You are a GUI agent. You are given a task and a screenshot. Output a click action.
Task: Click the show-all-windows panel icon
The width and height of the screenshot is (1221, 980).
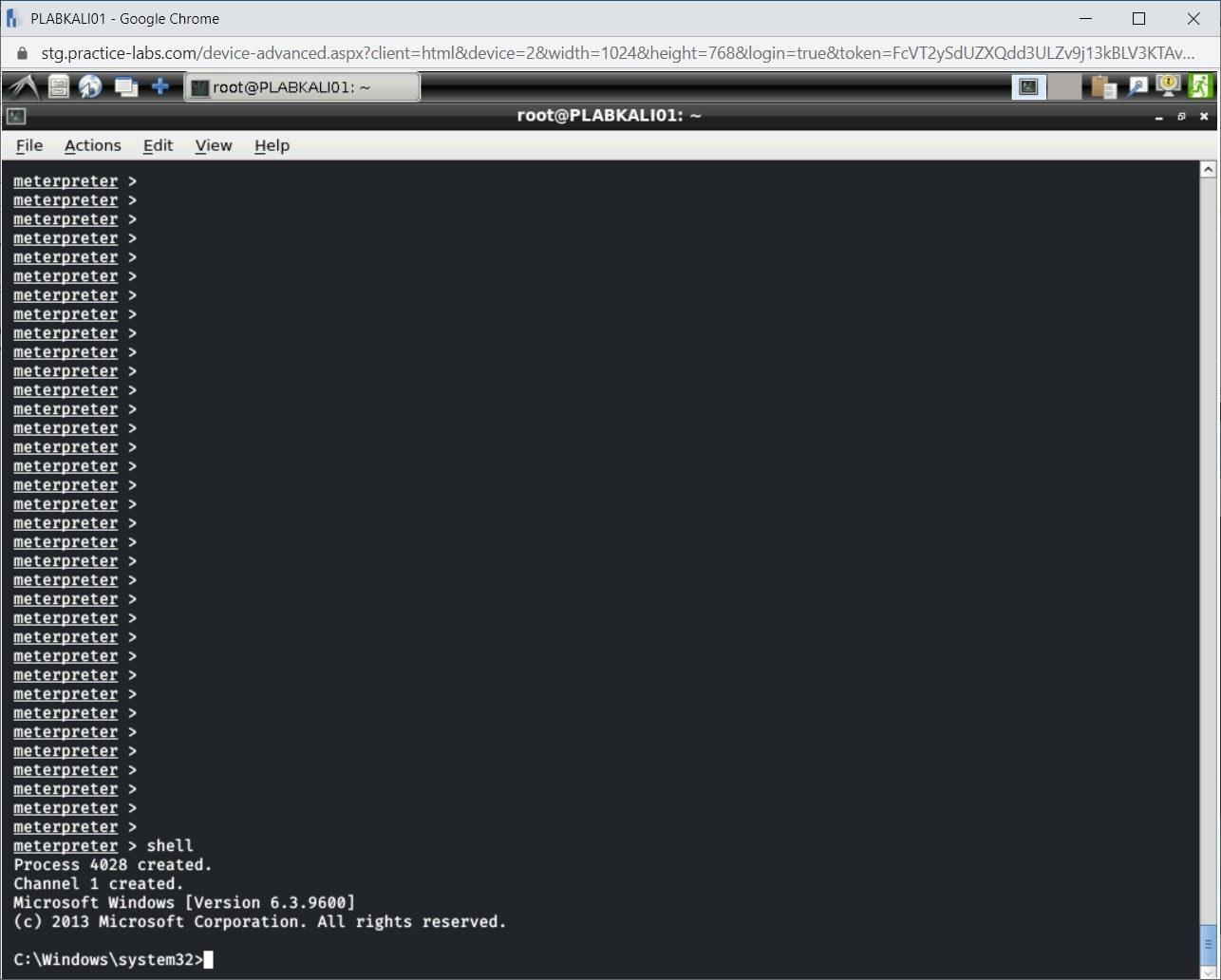pyautogui.click(x=125, y=85)
